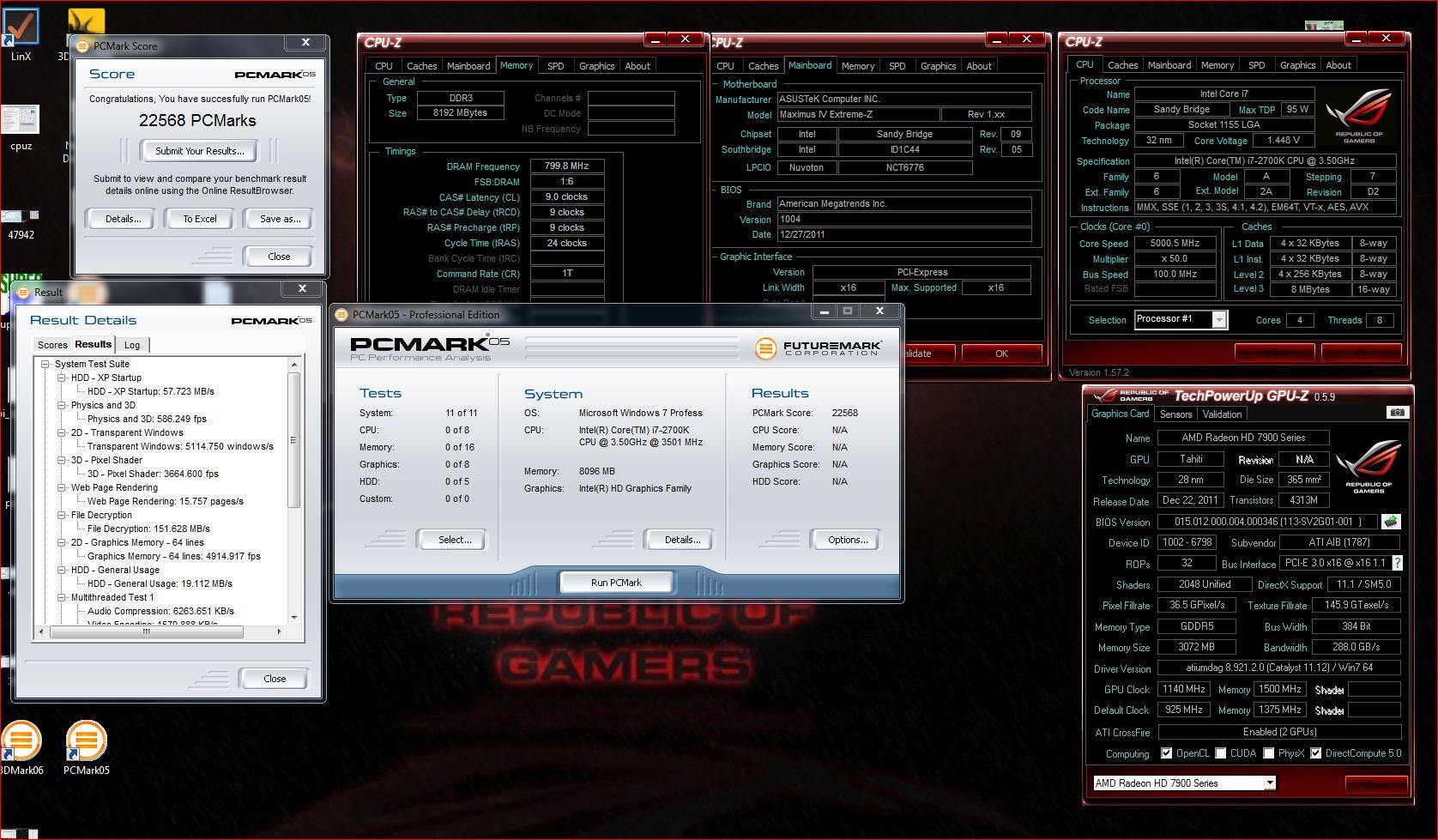Click scroll down arrow in Result Details

pyautogui.click(x=294, y=617)
